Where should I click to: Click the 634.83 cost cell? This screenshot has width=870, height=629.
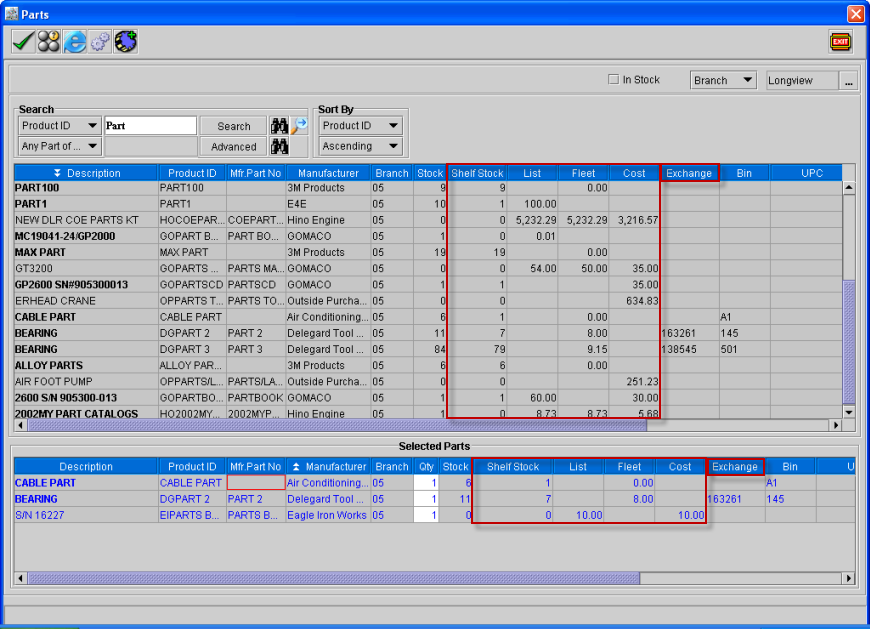pyautogui.click(x=635, y=301)
